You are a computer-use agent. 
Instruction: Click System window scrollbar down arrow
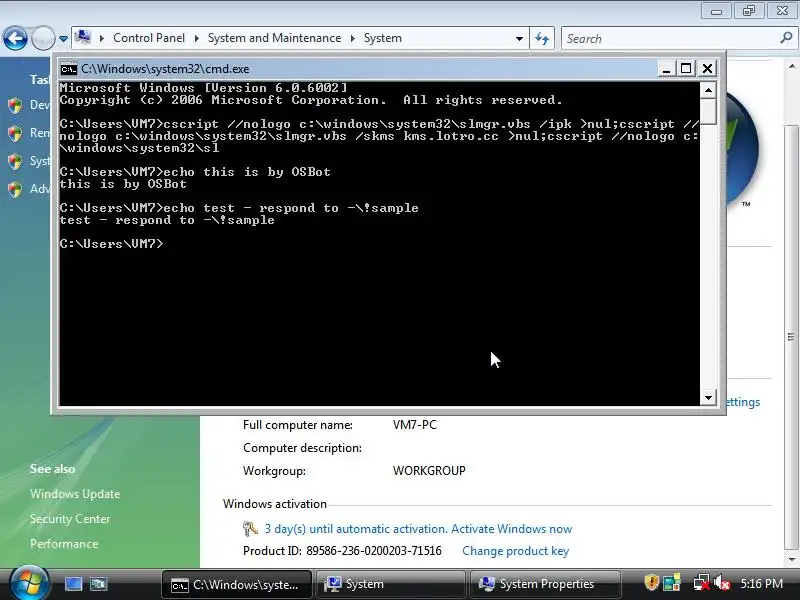791,560
